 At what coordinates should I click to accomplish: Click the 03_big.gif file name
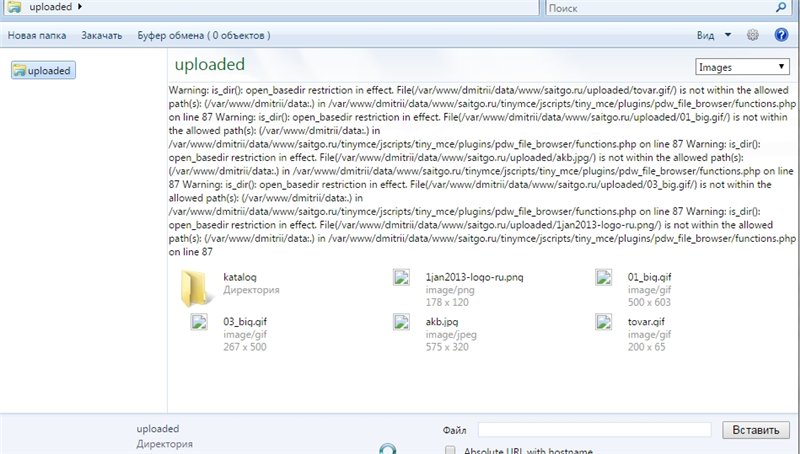point(245,321)
